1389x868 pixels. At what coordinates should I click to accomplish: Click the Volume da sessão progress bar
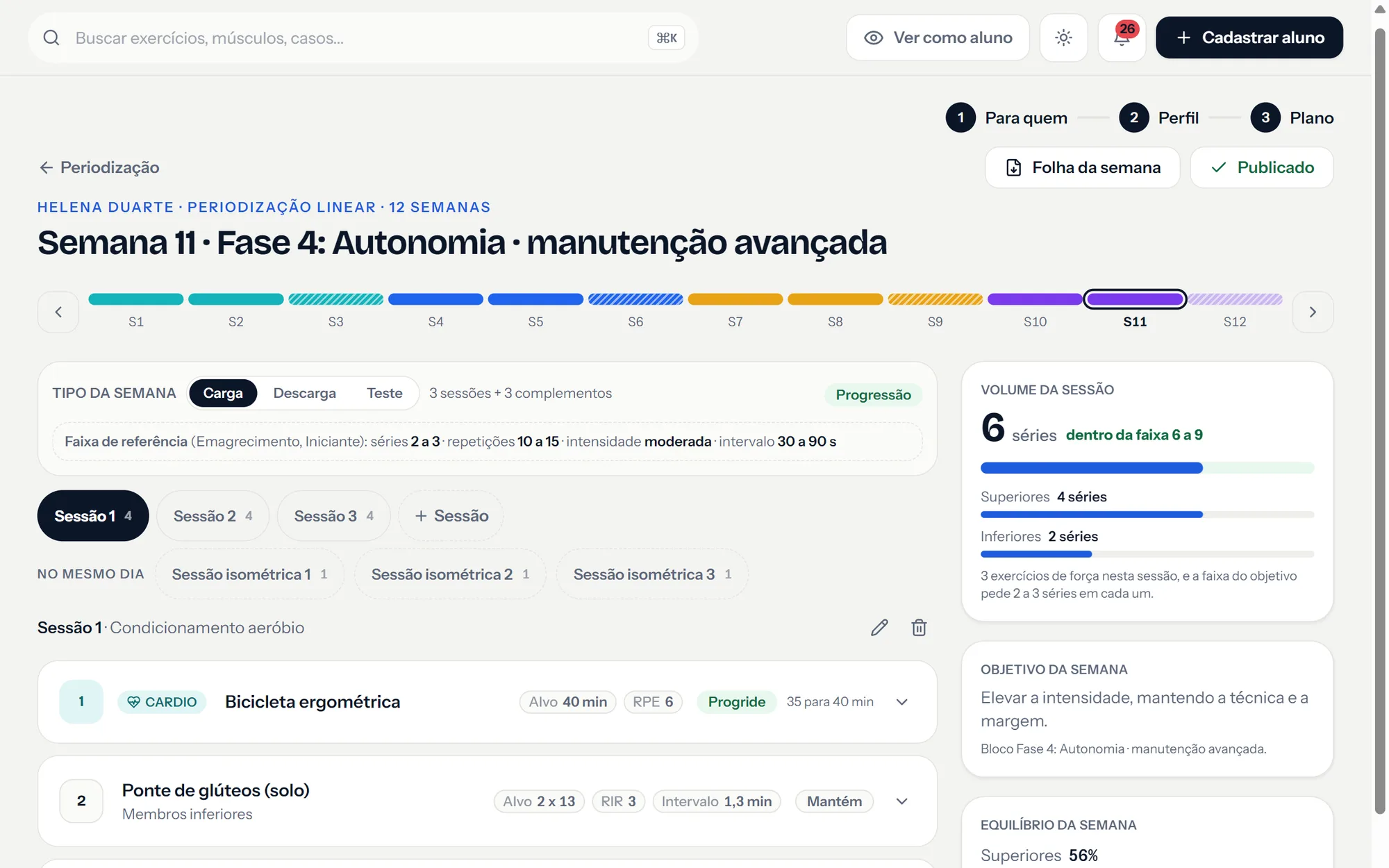point(1147,468)
